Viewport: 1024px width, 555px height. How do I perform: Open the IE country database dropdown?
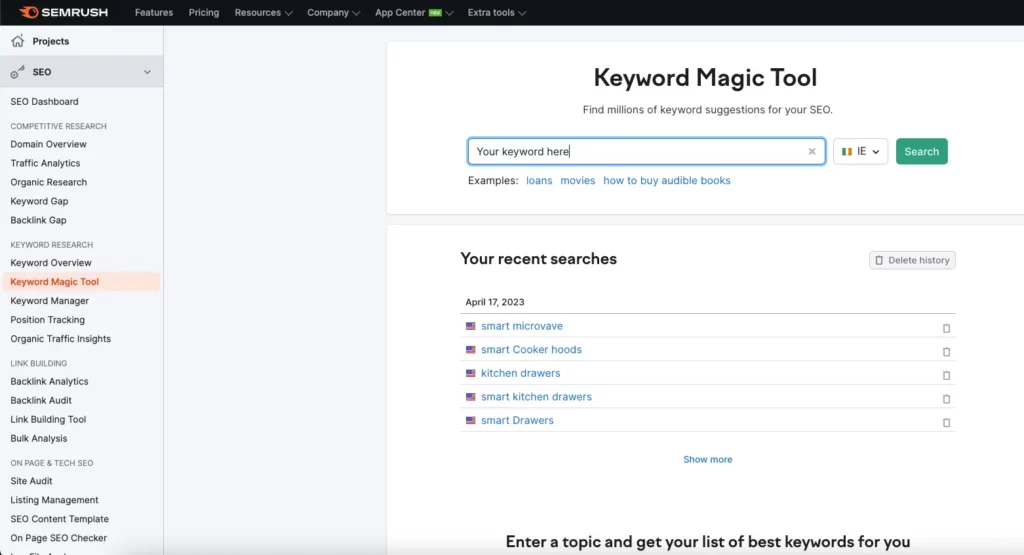coord(860,151)
